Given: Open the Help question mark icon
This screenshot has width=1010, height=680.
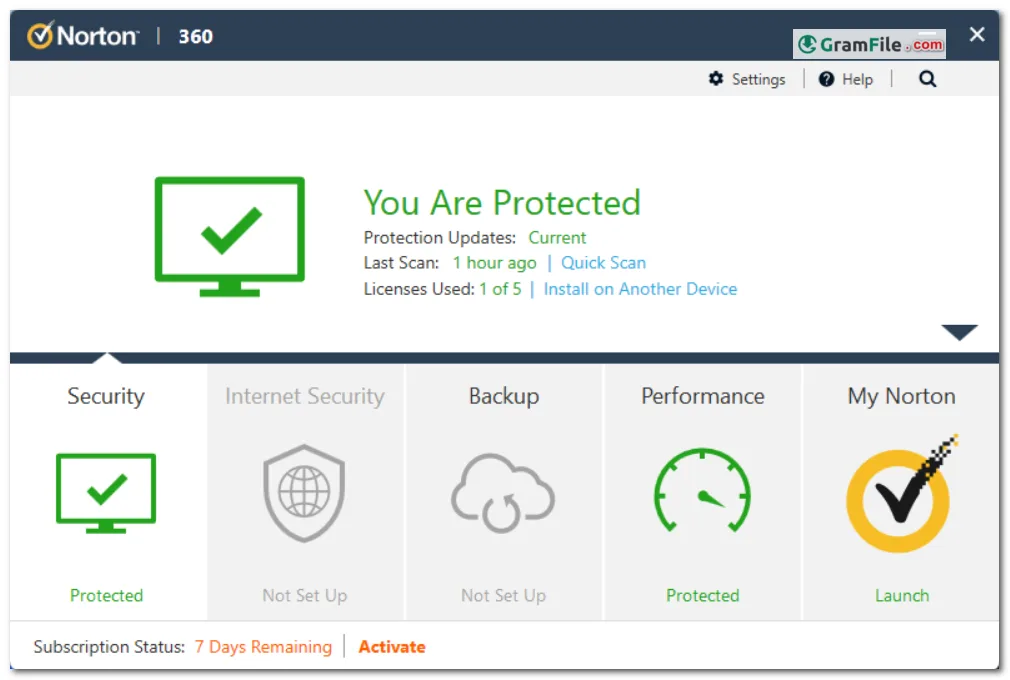Looking at the screenshot, I should (x=826, y=79).
